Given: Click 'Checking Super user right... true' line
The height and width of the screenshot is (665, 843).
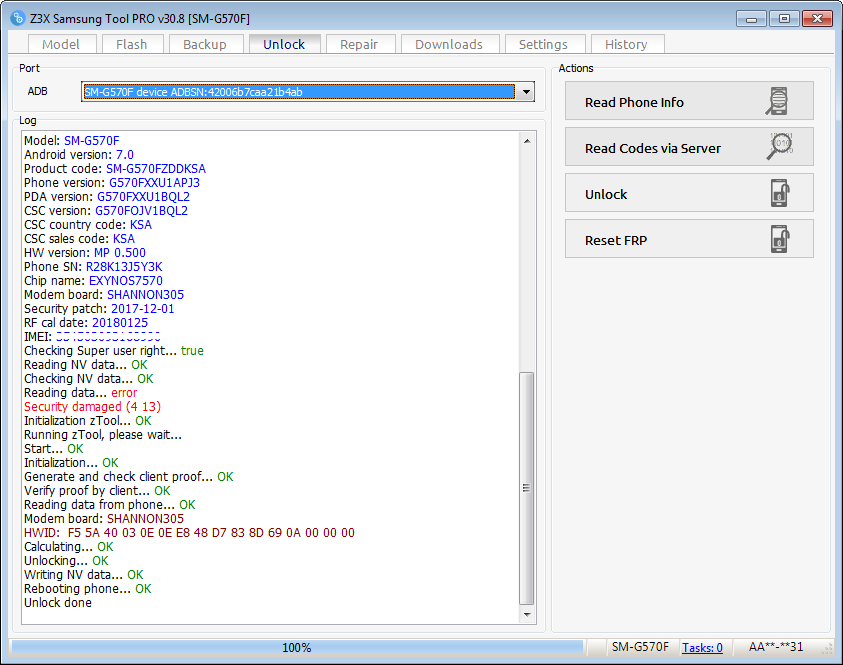Looking at the screenshot, I should click(x=113, y=351).
